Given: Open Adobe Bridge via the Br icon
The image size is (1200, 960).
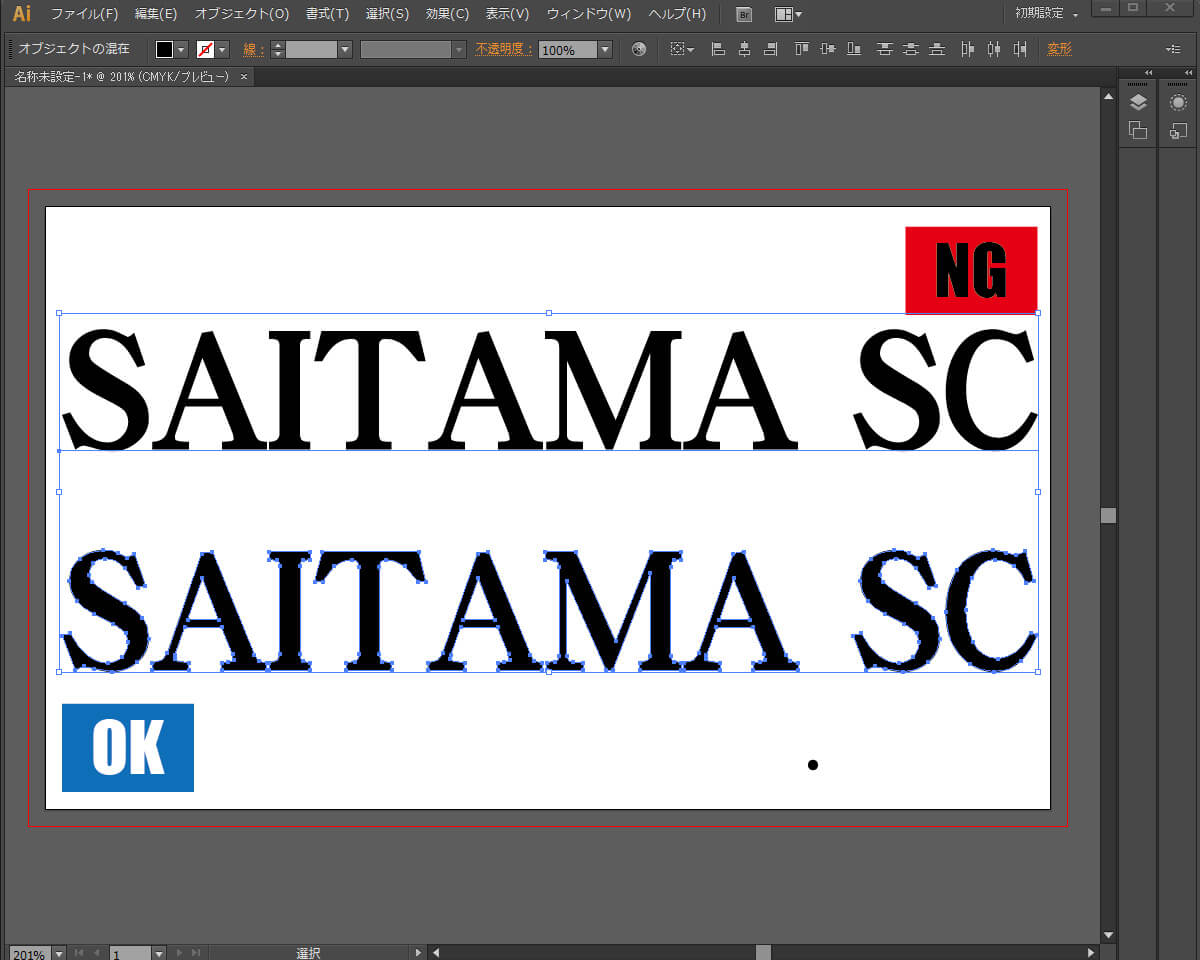Looking at the screenshot, I should [x=743, y=14].
